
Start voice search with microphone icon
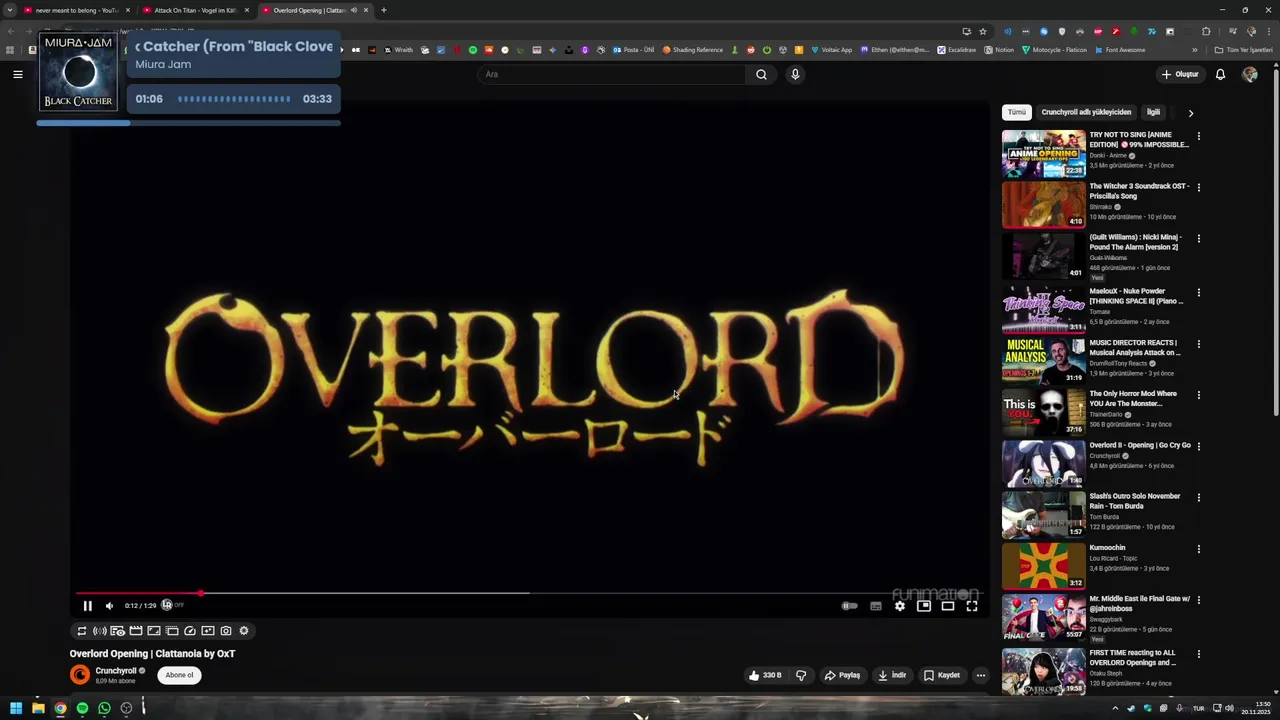pos(795,74)
